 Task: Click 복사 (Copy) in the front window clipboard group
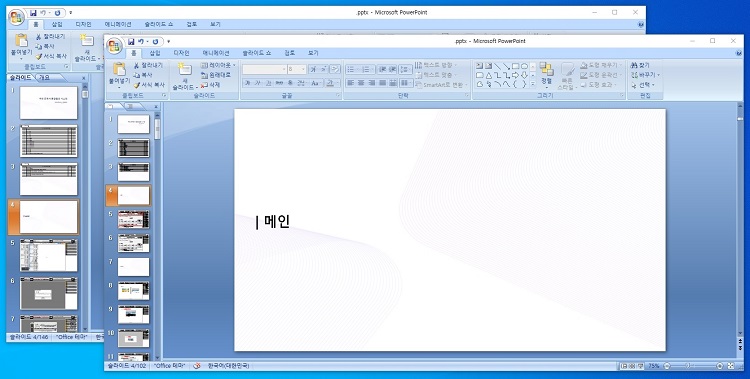pos(143,75)
